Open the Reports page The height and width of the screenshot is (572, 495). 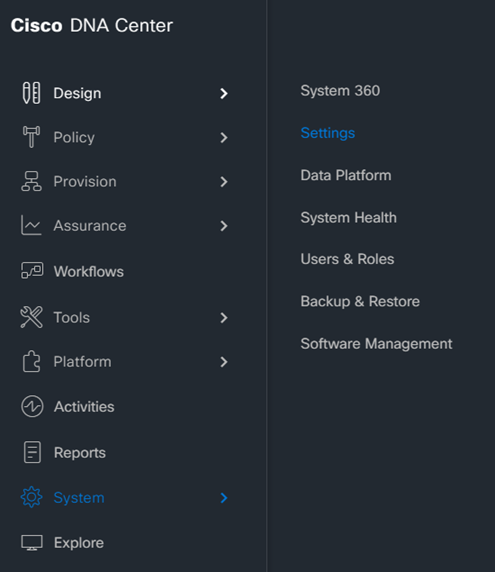[80, 453]
